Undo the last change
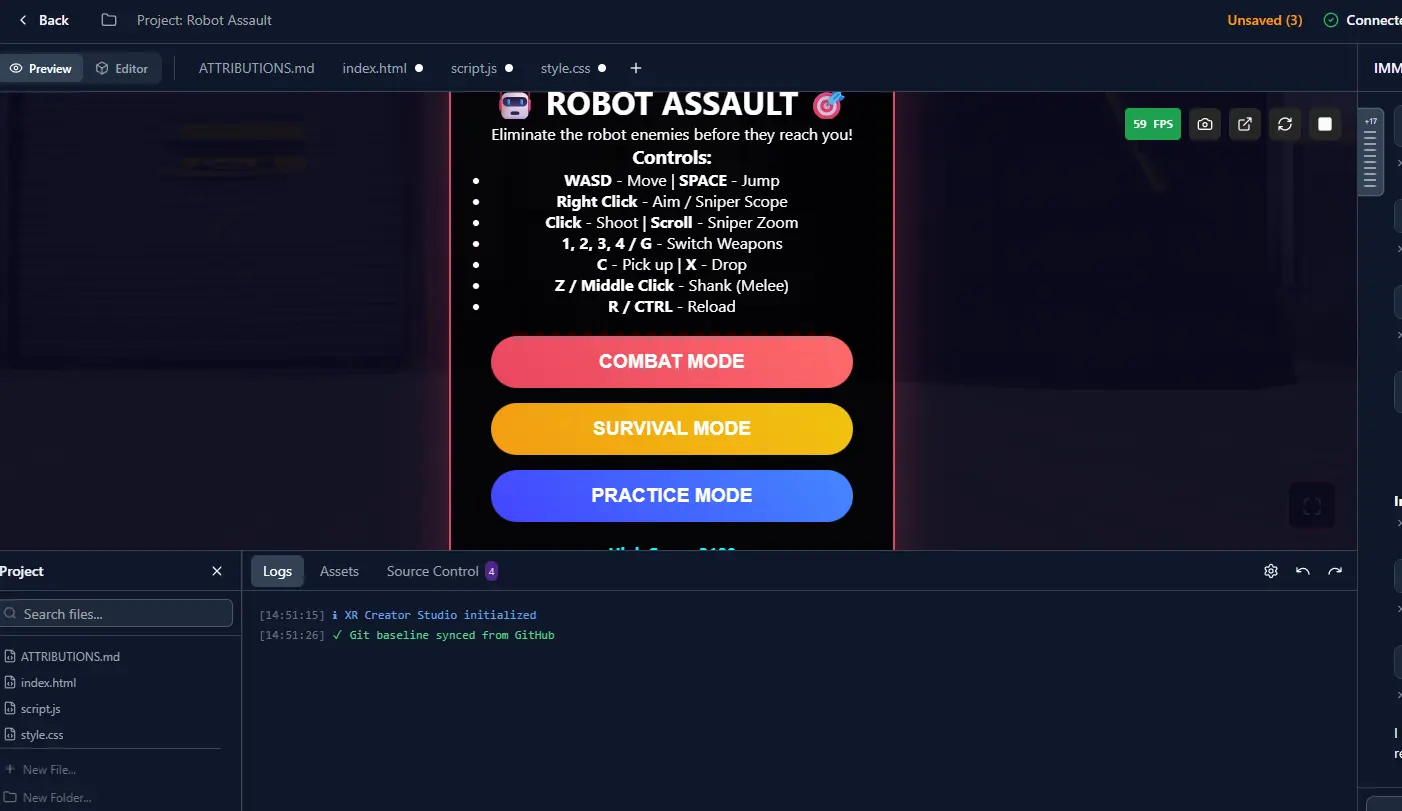The image size is (1402, 811). click(1303, 571)
